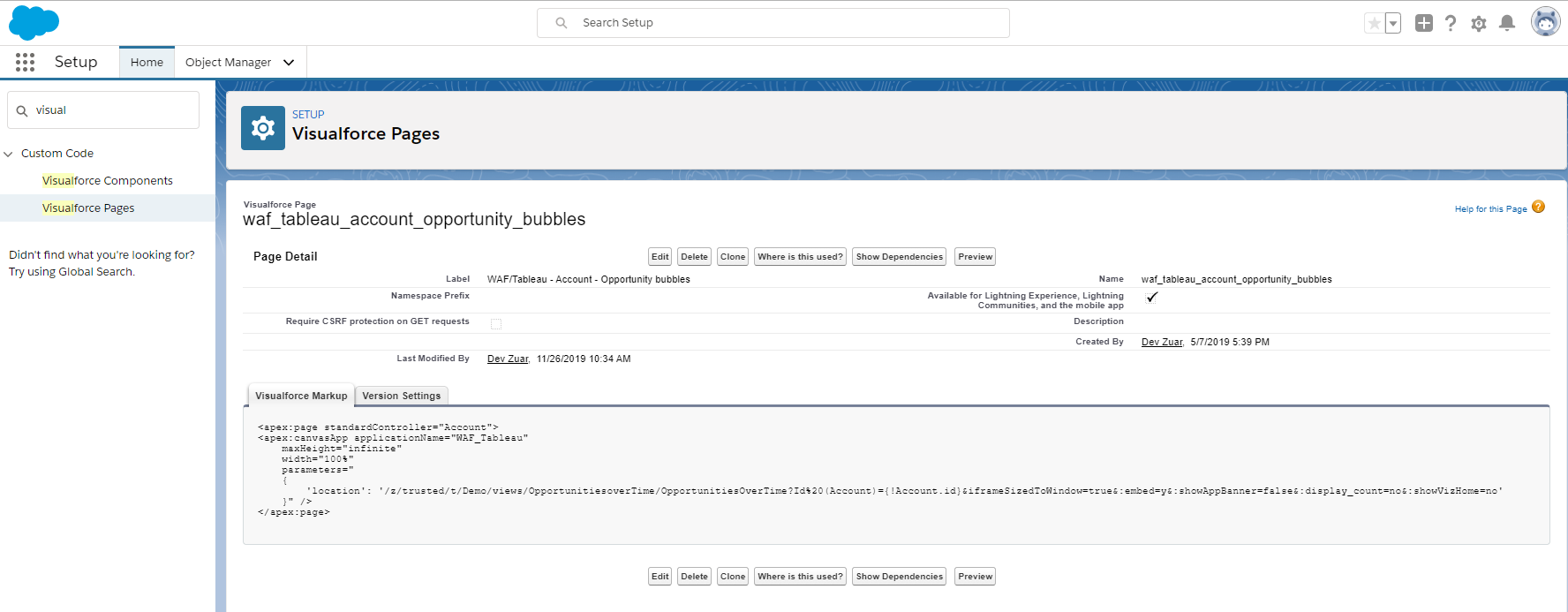Click the top Preview button
Image resolution: width=1568 pixels, height=612 pixels.
pos(976,257)
